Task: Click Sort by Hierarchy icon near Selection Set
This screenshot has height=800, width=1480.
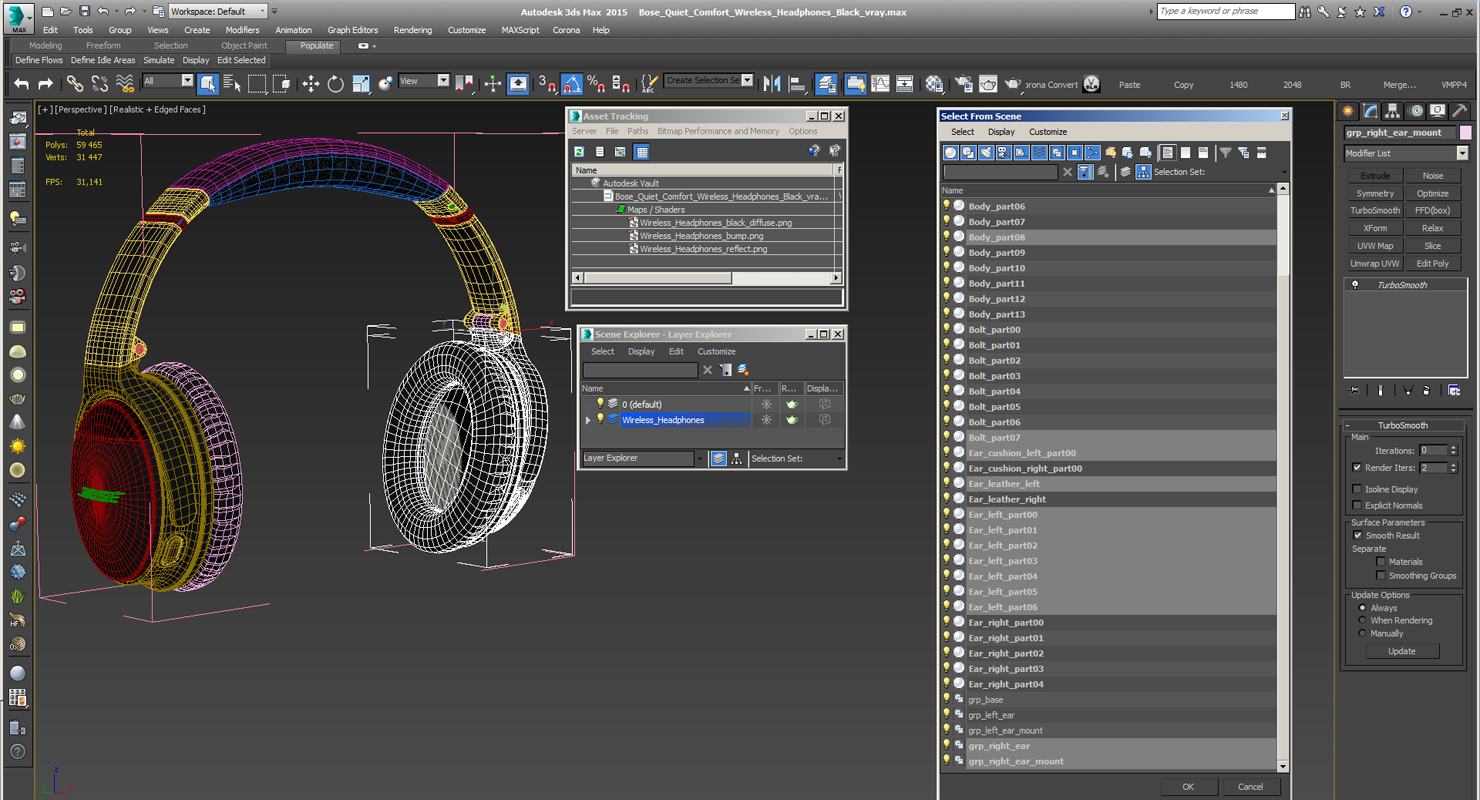Action: point(1143,172)
